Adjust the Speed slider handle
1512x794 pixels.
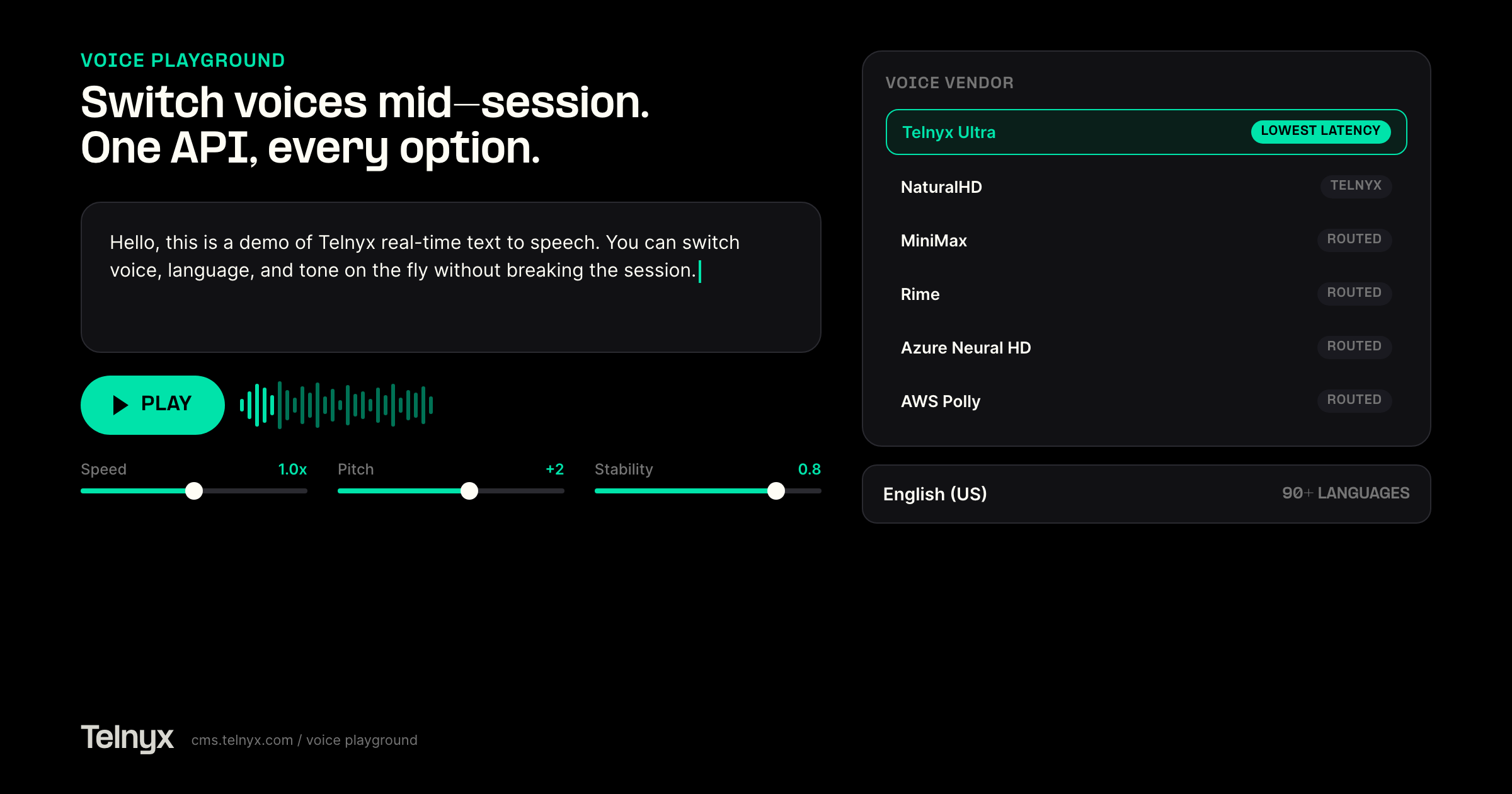pos(194,491)
